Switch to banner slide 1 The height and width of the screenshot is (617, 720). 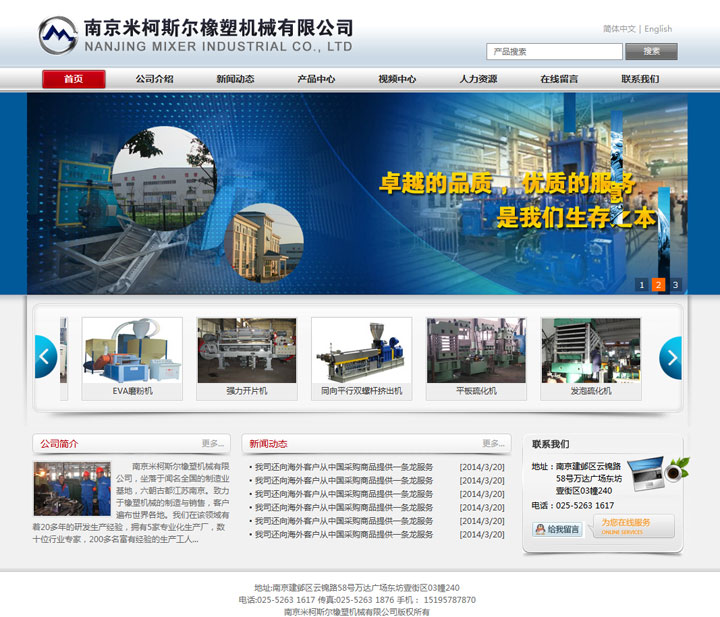click(x=642, y=285)
